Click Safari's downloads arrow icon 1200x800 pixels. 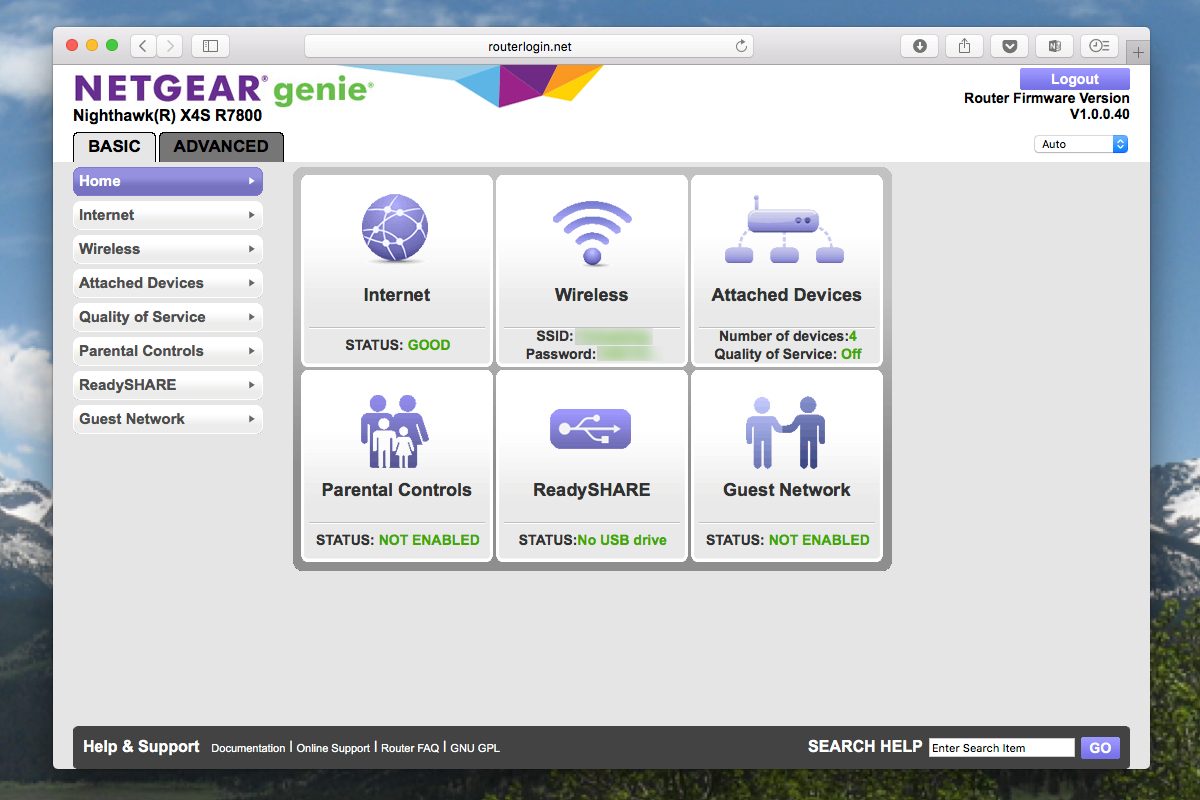click(919, 46)
